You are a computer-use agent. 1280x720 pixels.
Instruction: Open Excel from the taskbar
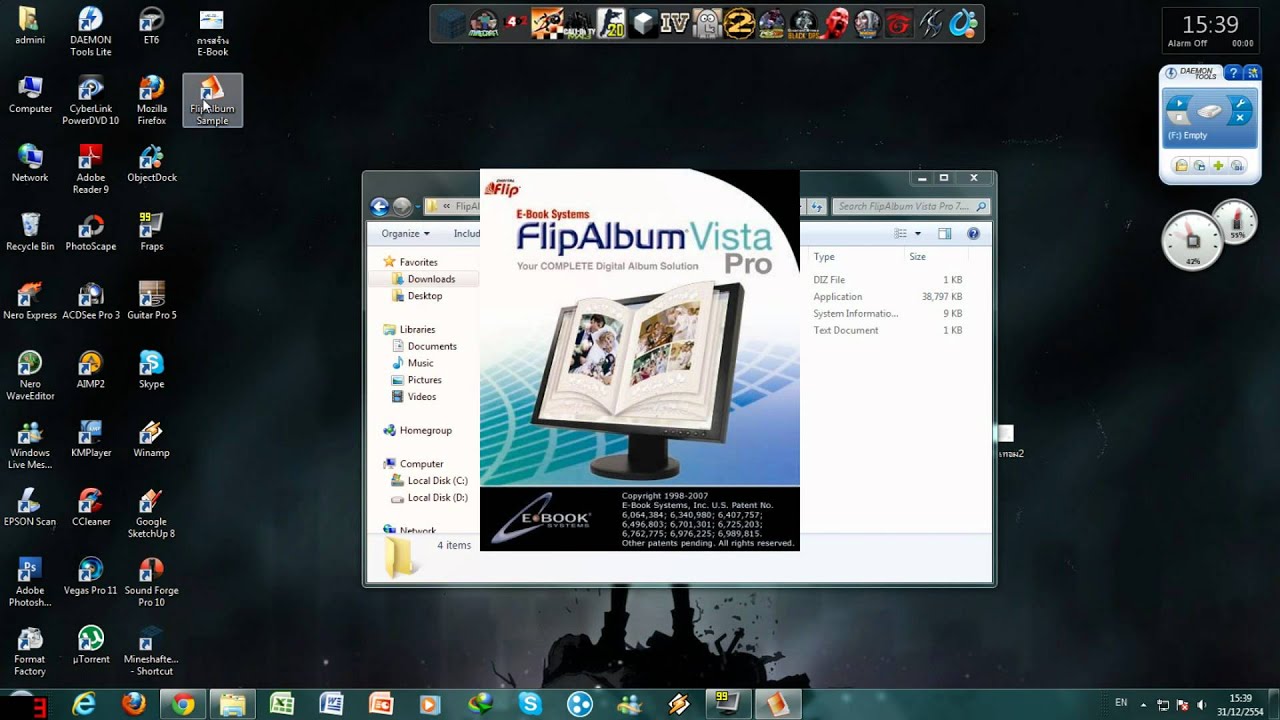pyautogui.click(x=282, y=705)
